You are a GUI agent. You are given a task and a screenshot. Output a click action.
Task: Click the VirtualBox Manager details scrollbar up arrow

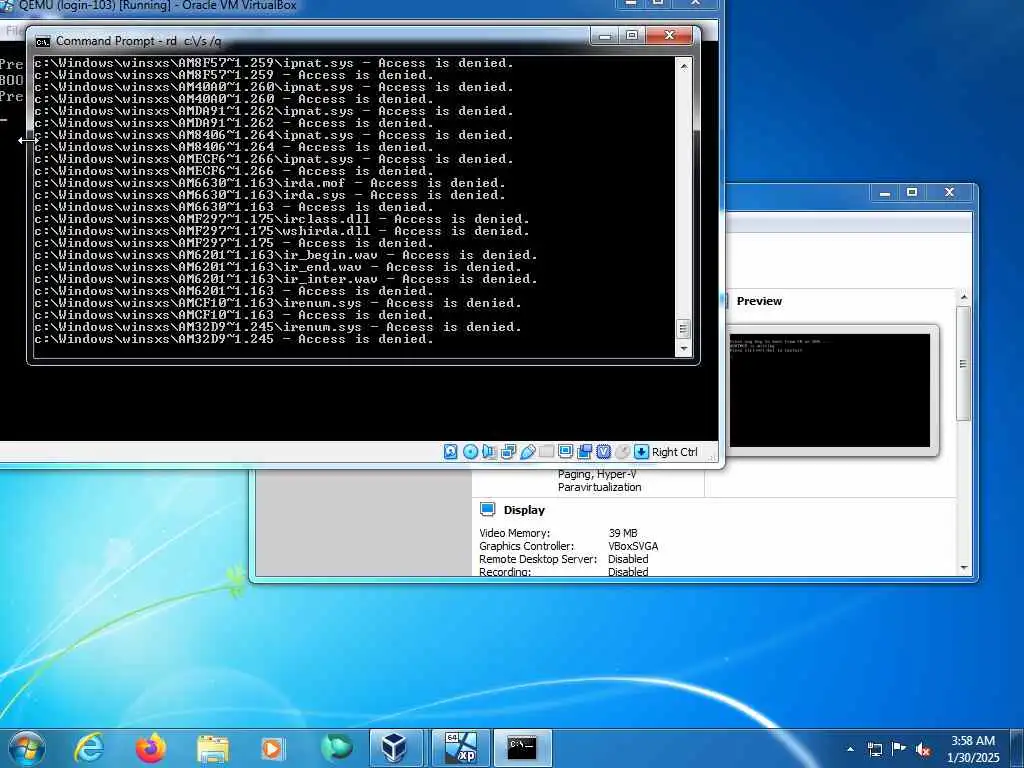(x=964, y=297)
